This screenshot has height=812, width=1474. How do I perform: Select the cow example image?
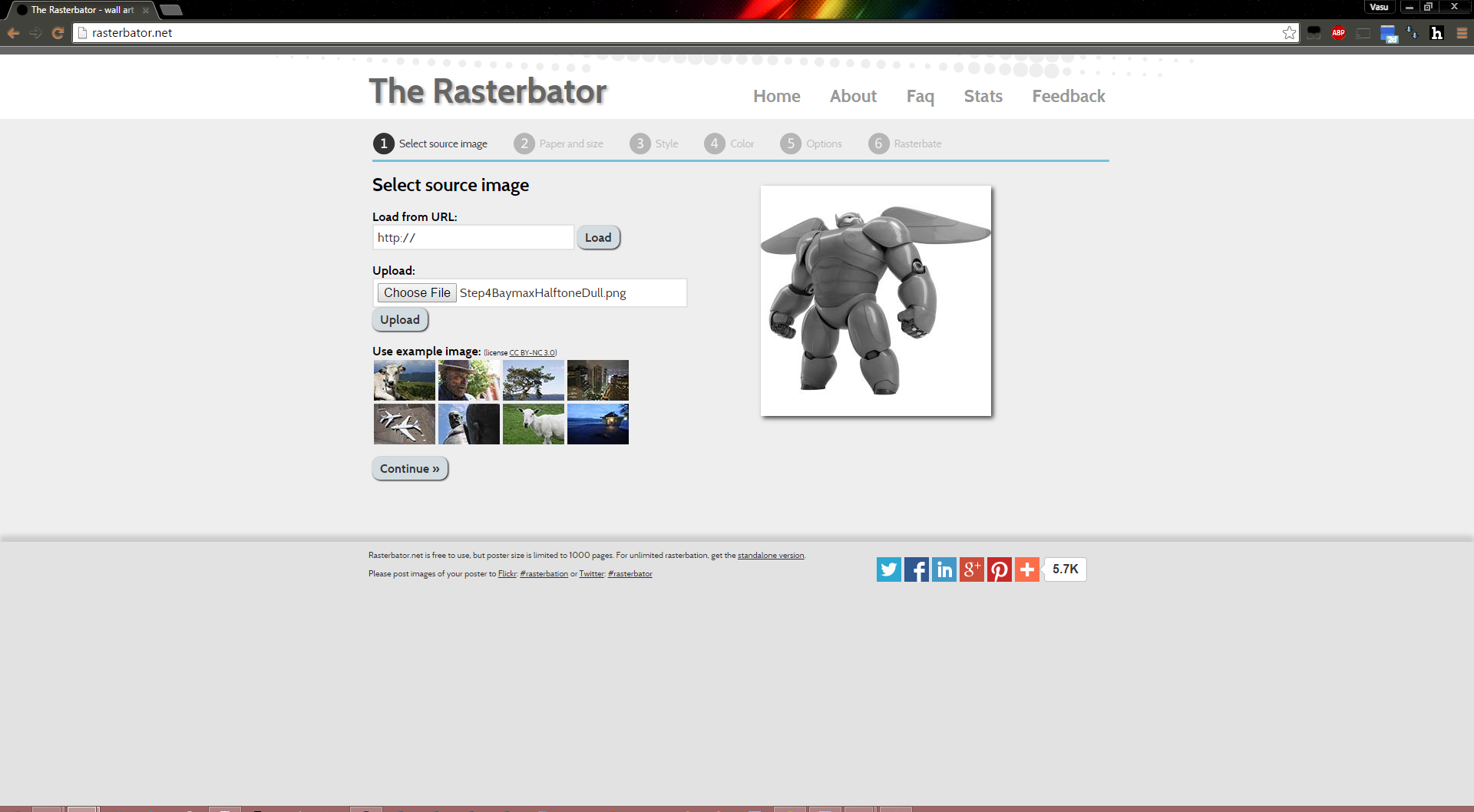click(x=405, y=381)
